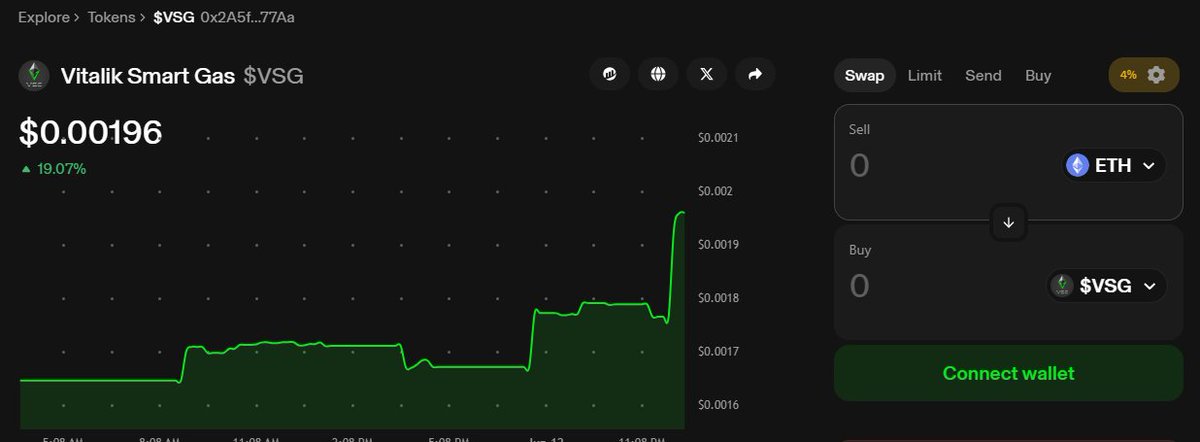Open the $VSG token selector dropdown

pos(1107,286)
